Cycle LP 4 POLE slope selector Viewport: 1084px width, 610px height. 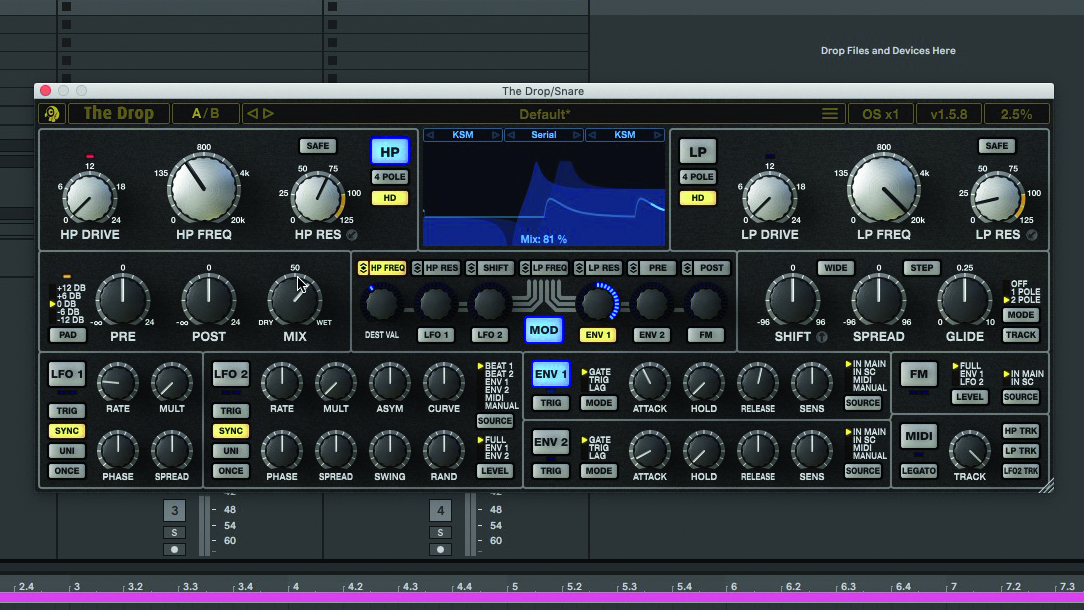[698, 177]
